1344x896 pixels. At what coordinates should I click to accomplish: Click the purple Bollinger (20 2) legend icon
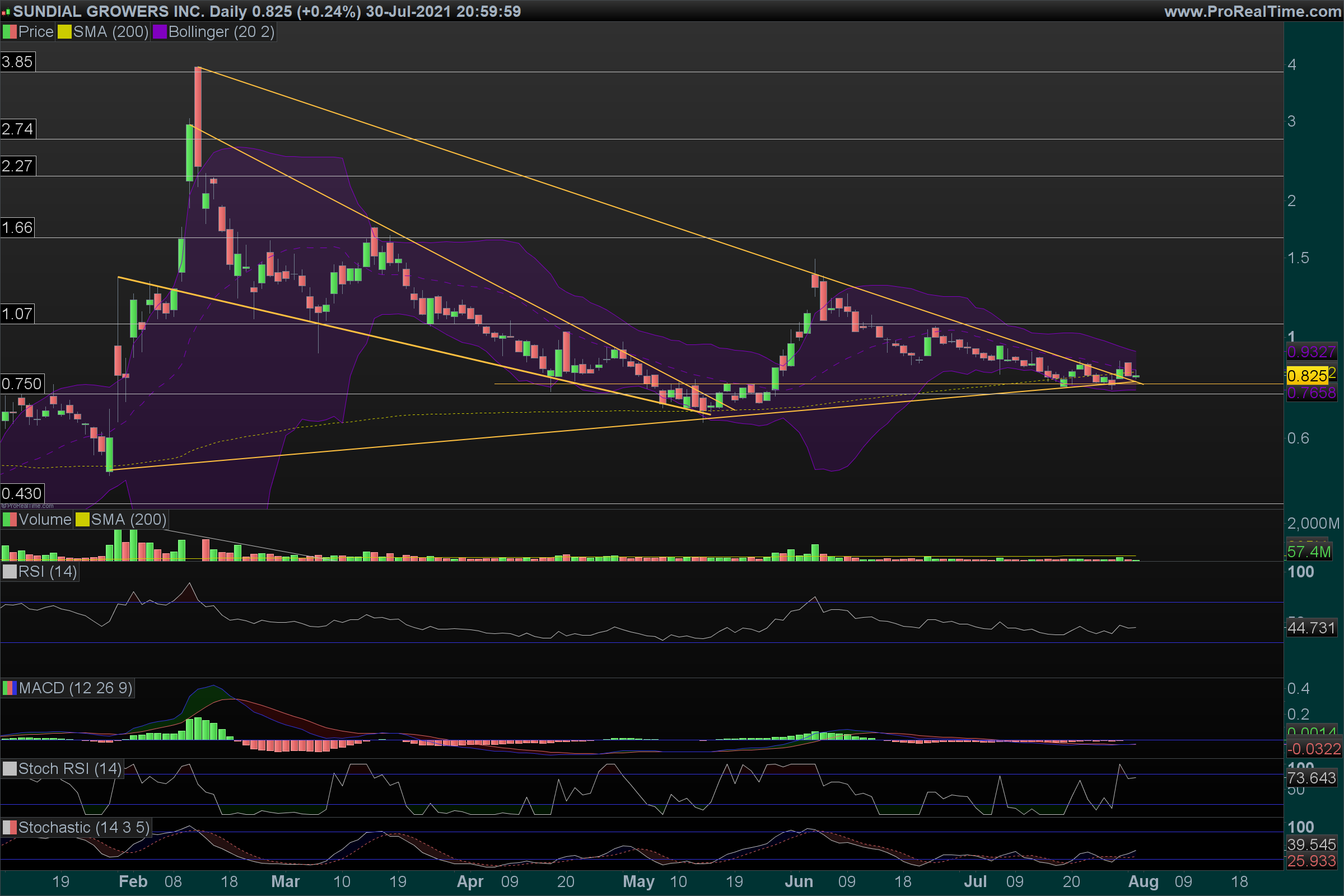160,32
